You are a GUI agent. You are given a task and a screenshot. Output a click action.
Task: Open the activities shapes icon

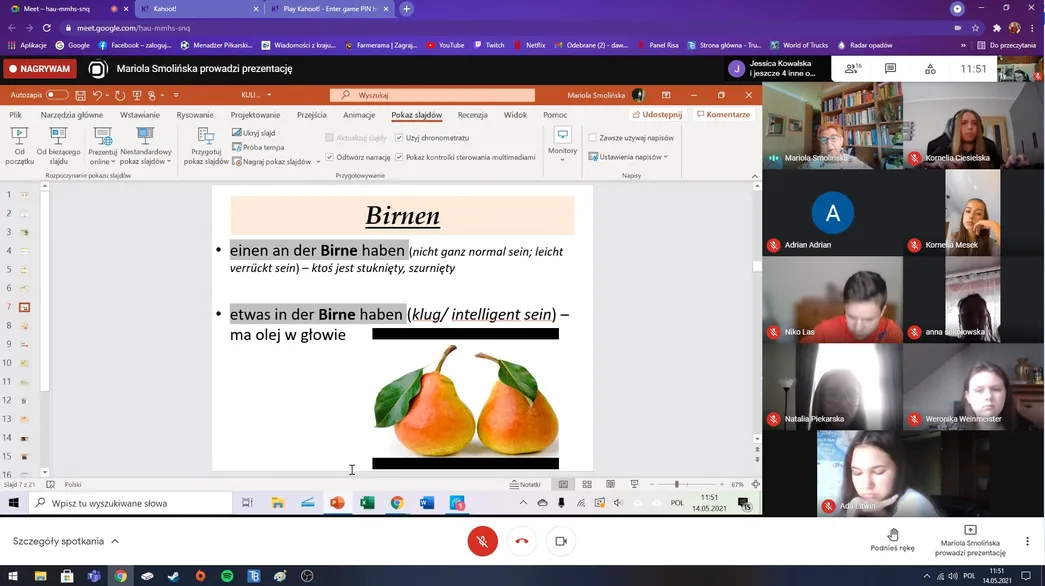(x=930, y=69)
